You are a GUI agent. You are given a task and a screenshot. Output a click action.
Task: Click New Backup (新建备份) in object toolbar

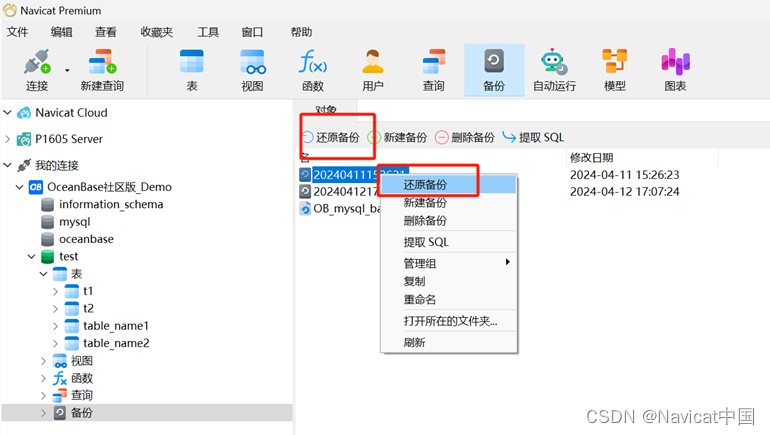pyautogui.click(x=398, y=137)
